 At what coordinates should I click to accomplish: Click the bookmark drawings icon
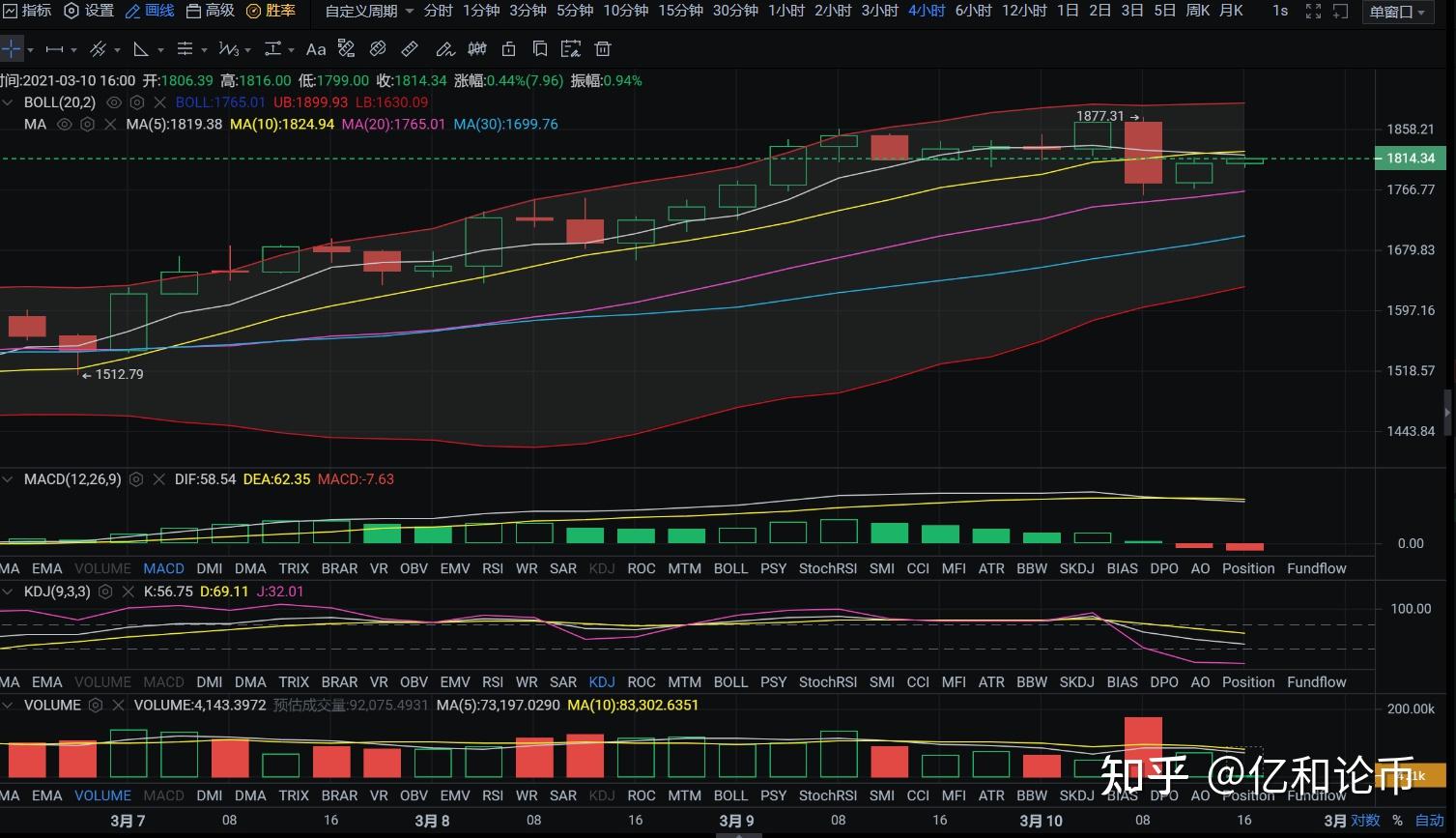(540, 48)
